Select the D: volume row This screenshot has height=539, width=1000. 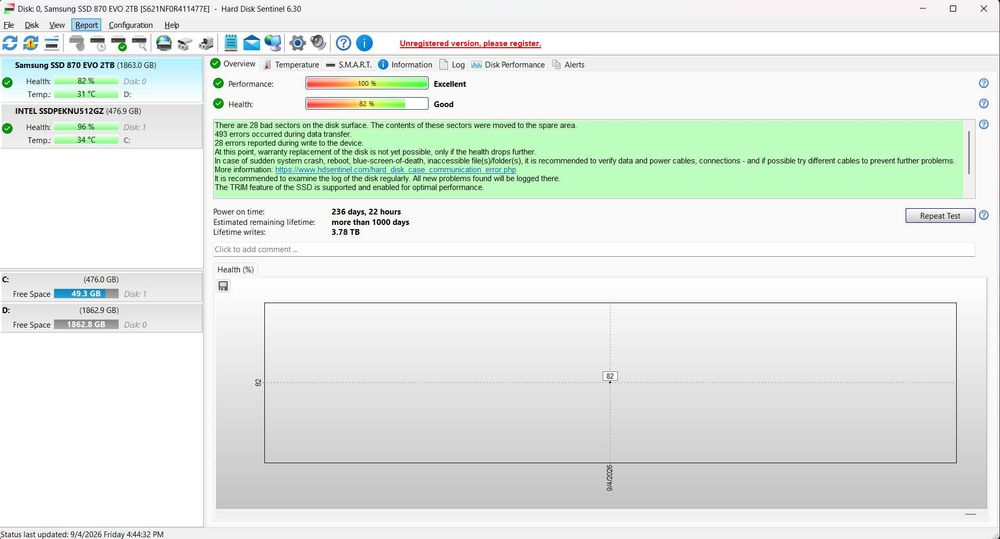pos(101,317)
